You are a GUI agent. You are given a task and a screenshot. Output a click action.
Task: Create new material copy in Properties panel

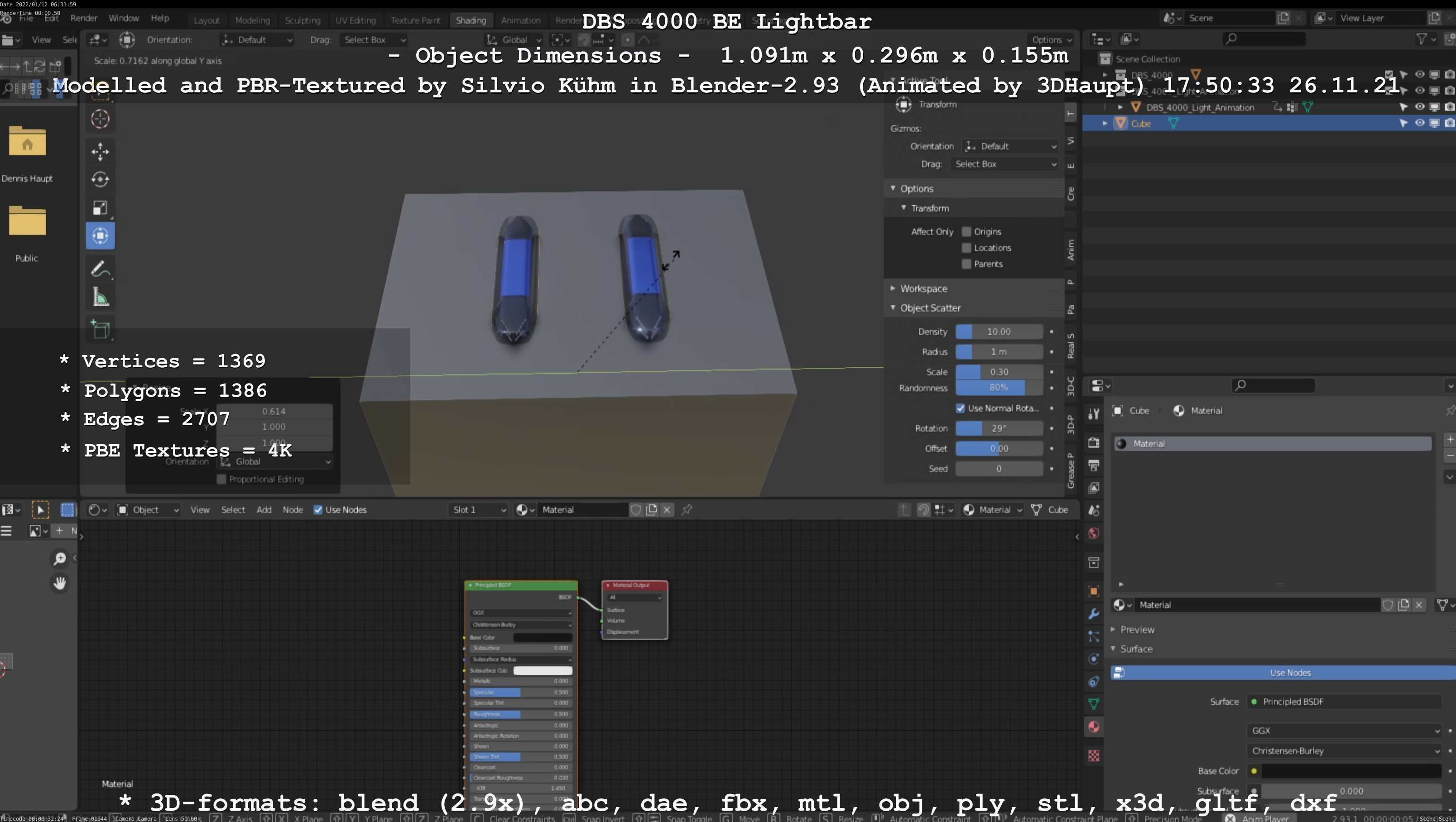coord(1403,605)
